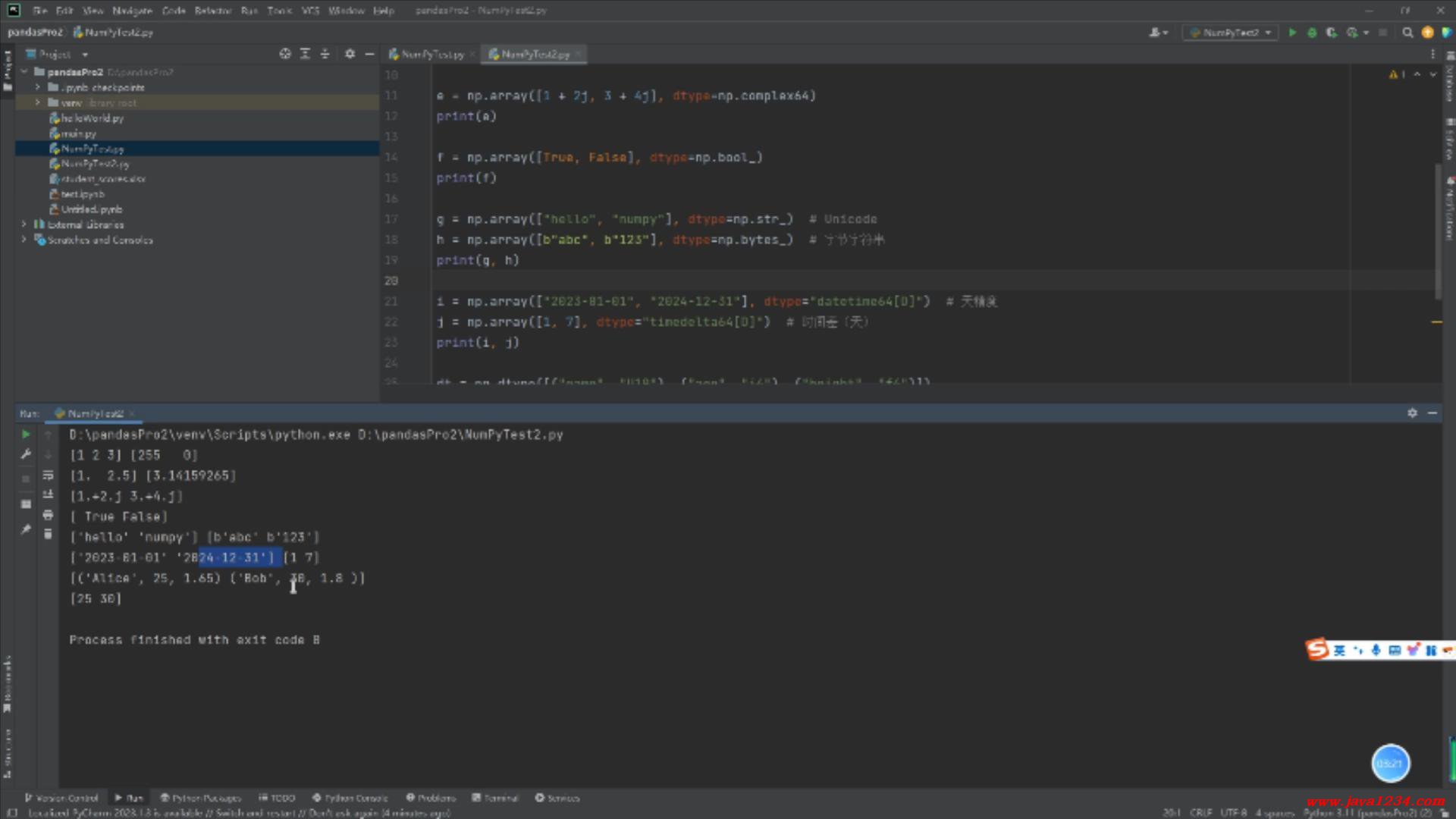Open Search Everywhere magnifier icon
The width and height of the screenshot is (1456, 819).
tap(1407, 33)
